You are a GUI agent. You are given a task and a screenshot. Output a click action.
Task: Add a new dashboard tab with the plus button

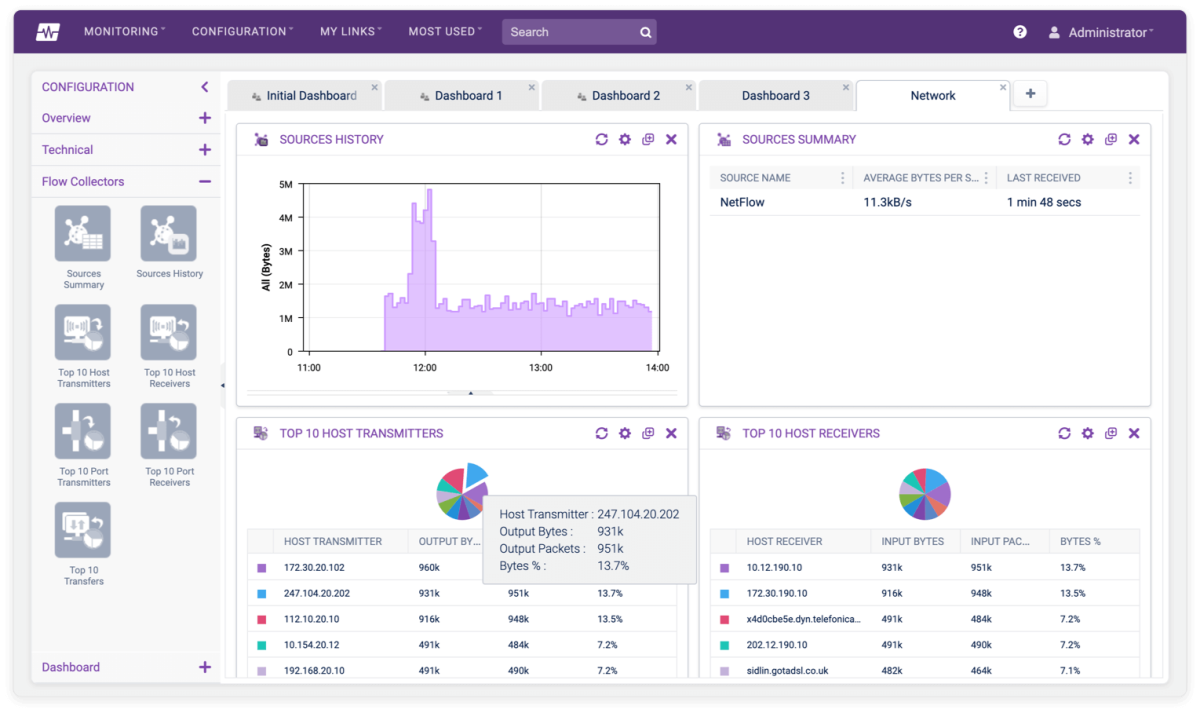tap(1030, 92)
